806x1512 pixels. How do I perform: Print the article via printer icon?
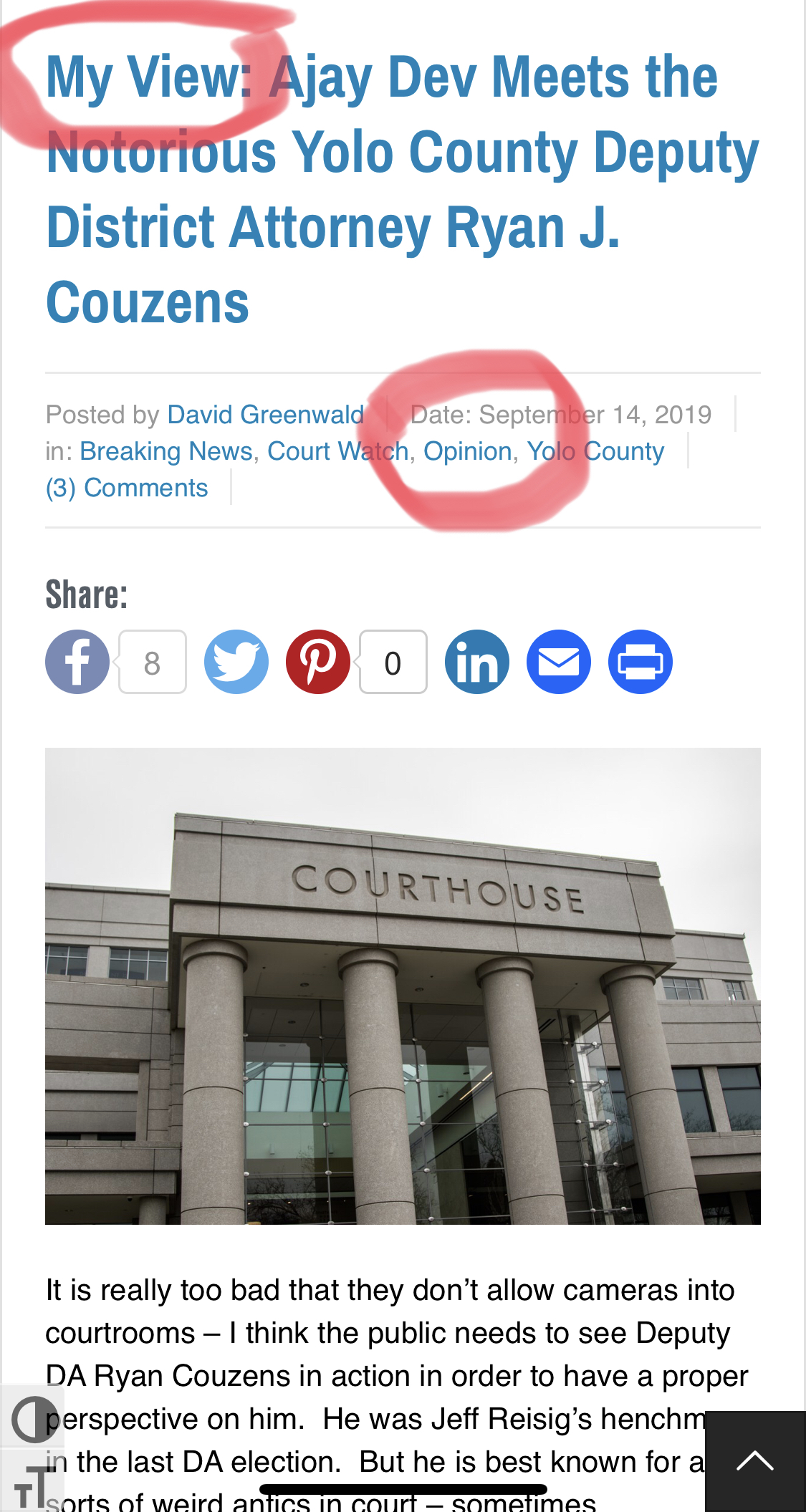point(641,662)
